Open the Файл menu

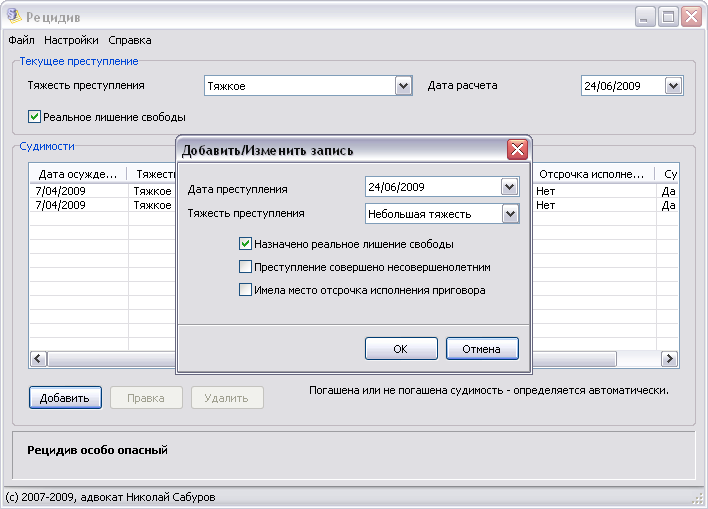click(21, 40)
